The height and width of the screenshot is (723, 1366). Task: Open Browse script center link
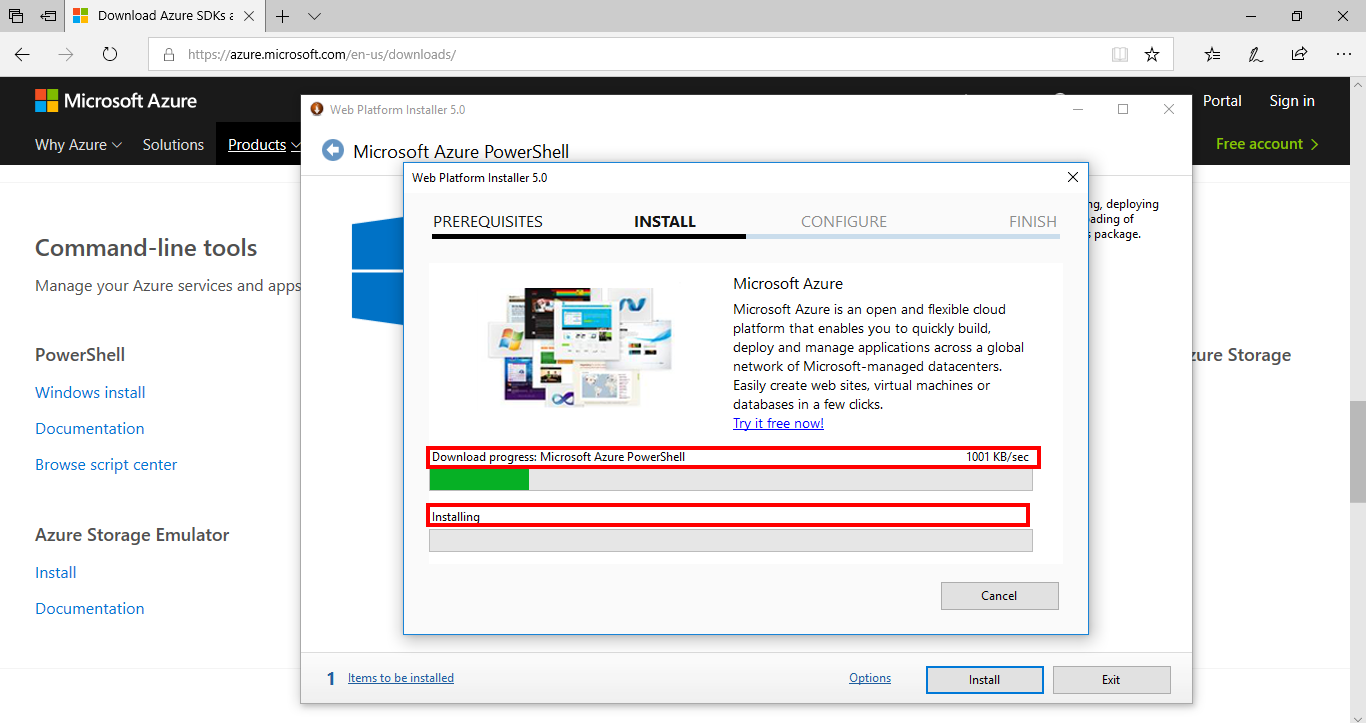point(106,464)
